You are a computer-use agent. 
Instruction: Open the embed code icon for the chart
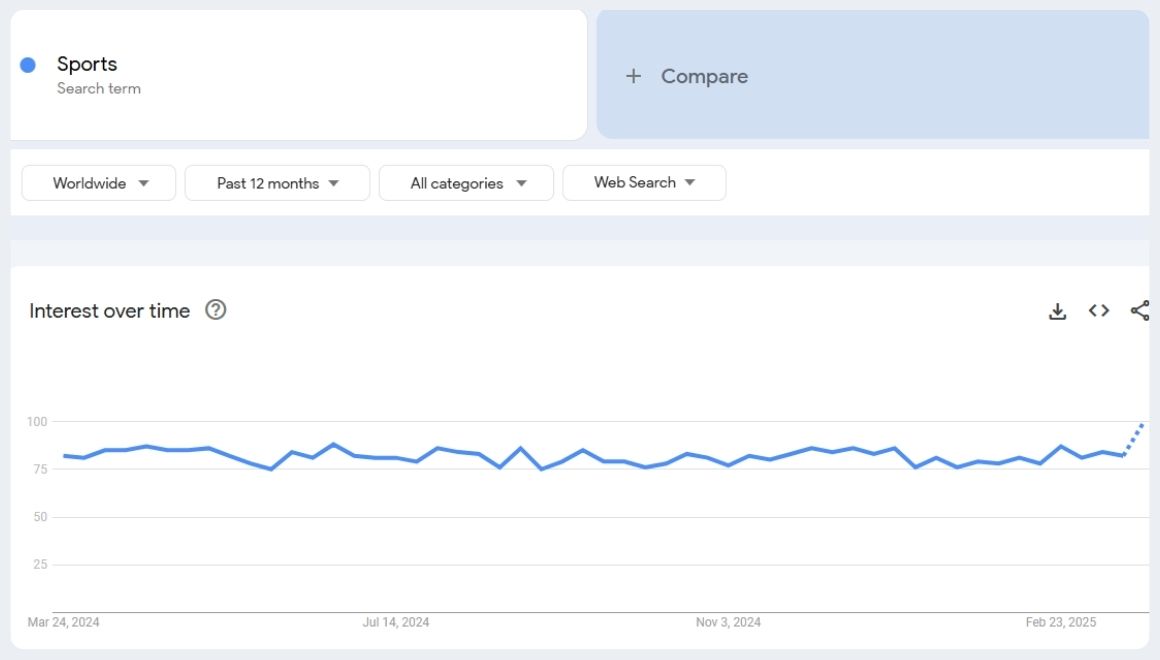(1099, 311)
